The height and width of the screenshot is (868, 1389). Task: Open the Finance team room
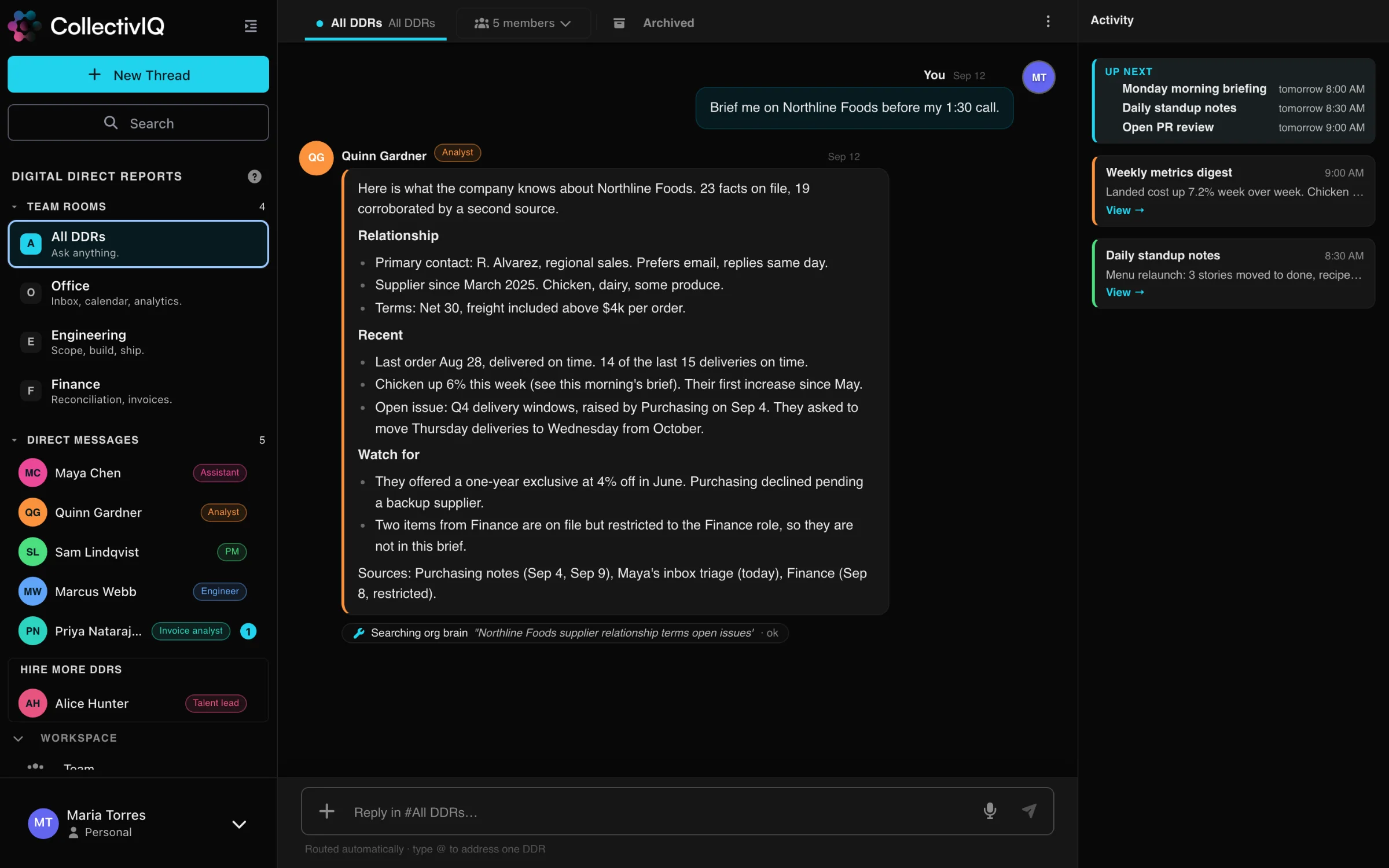tap(138, 391)
